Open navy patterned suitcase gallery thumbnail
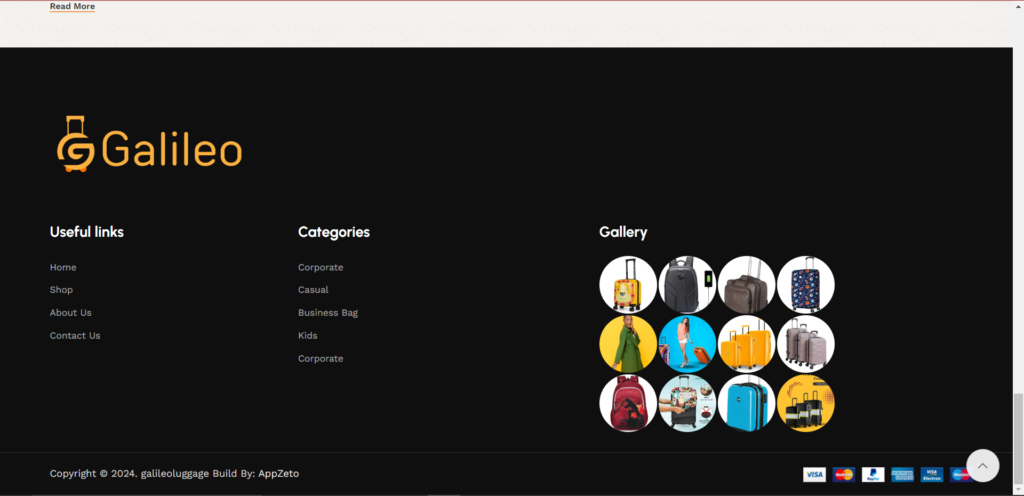 pos(806,285)
